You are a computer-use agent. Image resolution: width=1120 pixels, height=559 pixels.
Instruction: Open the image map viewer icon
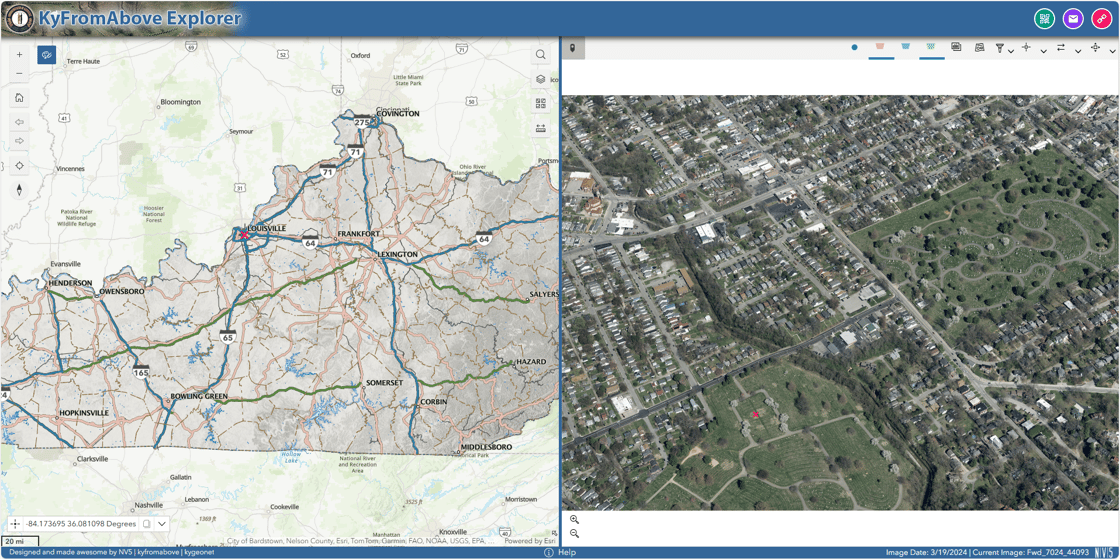979,47
